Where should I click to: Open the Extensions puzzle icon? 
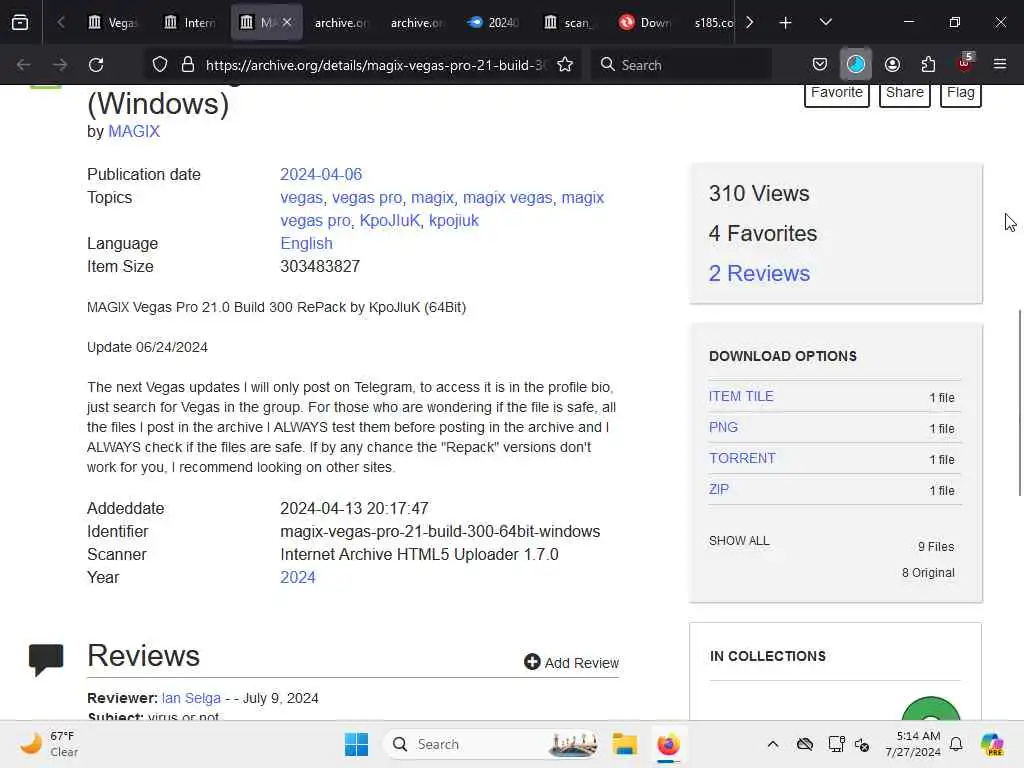point(928,65)
